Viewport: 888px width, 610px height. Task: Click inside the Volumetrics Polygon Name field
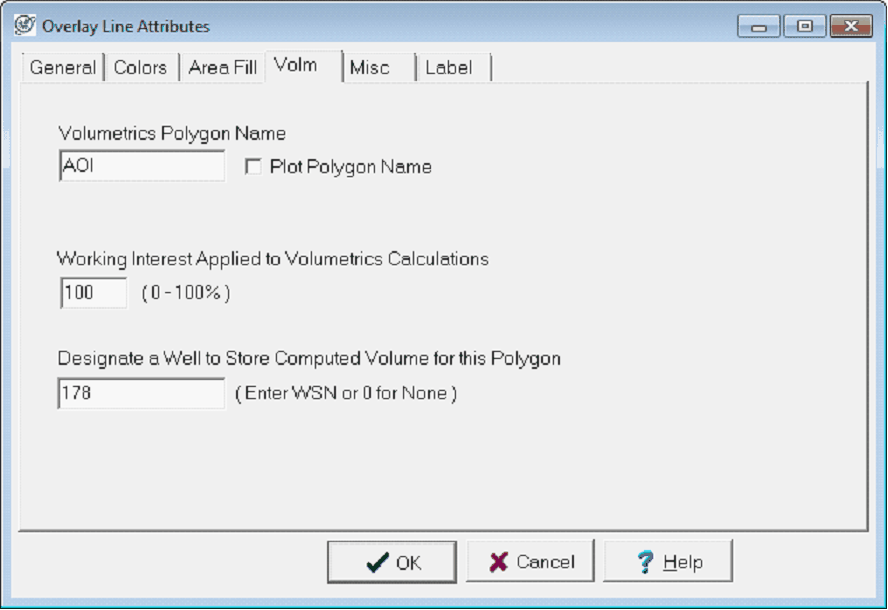point(142,167)
